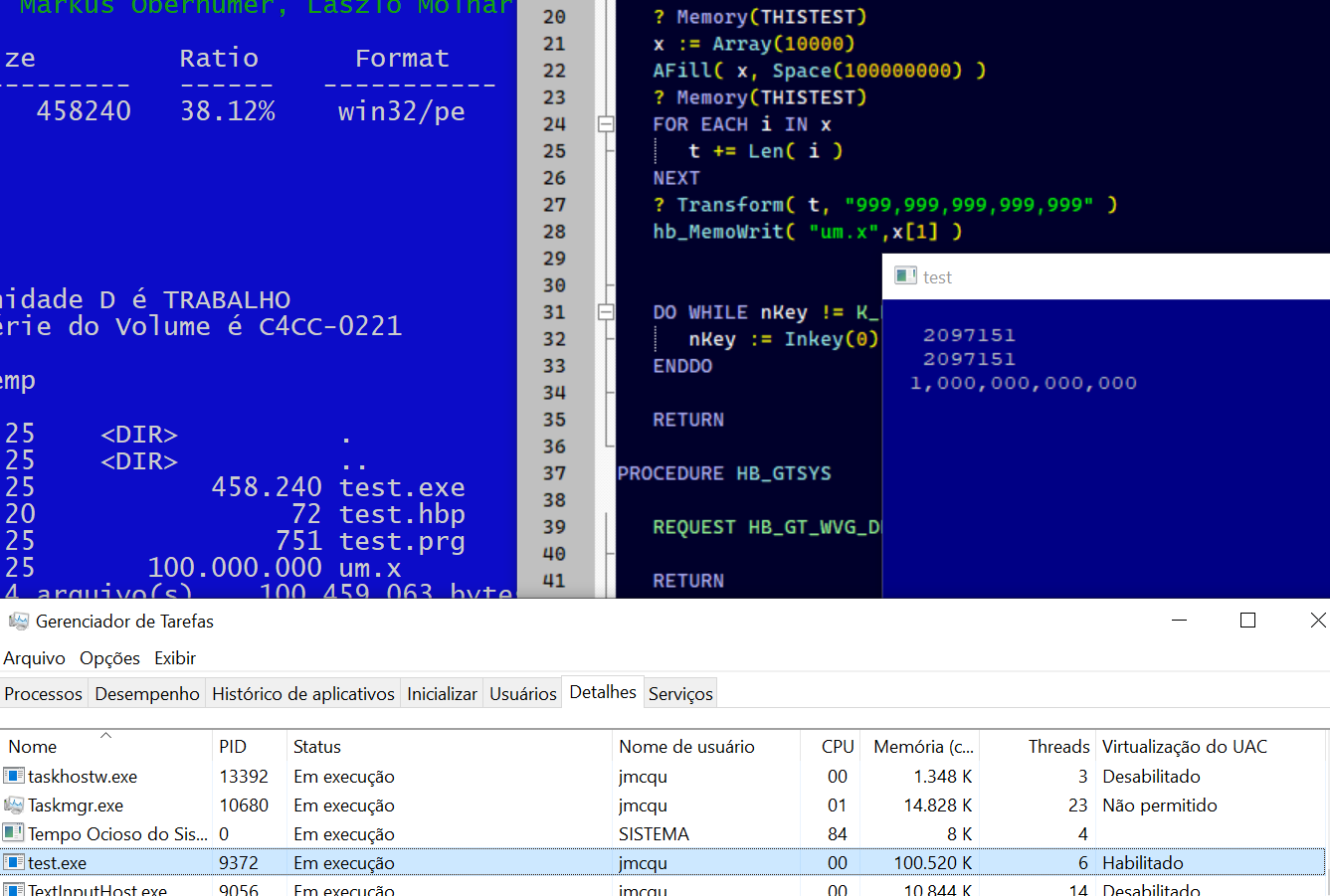Click the test.exe process icon
Image resolution: width=1330 pixels, height=896 pixels.
pos(14,862)
